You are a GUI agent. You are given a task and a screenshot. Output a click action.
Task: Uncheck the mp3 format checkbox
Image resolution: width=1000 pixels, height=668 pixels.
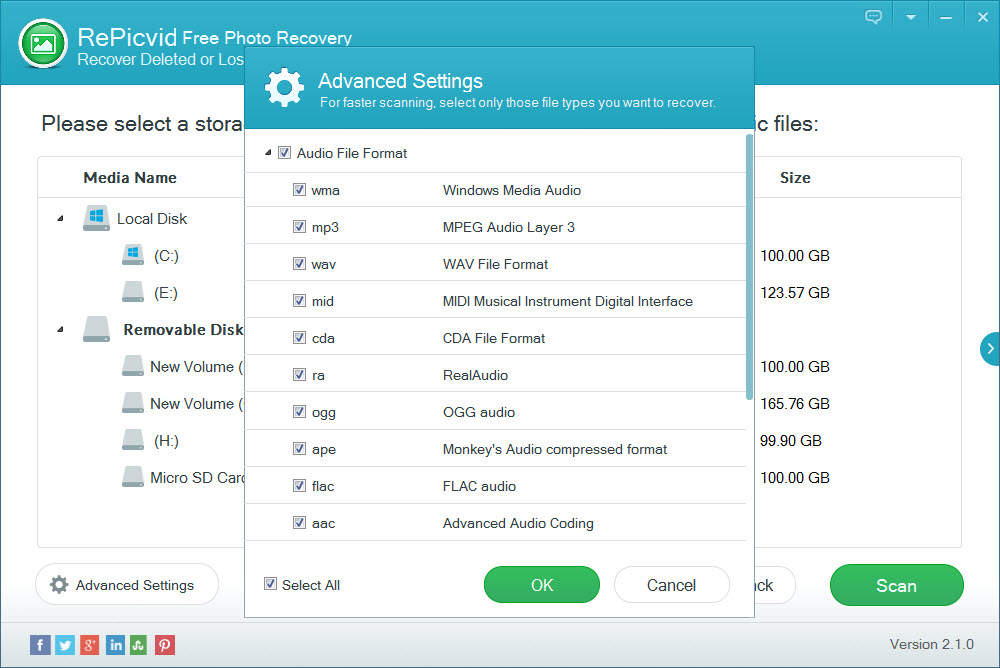click(298, 226)
